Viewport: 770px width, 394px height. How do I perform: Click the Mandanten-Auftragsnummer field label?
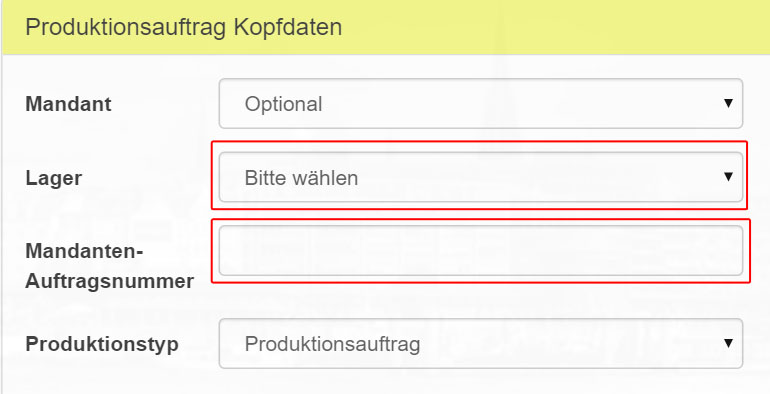tap(110, 266)
